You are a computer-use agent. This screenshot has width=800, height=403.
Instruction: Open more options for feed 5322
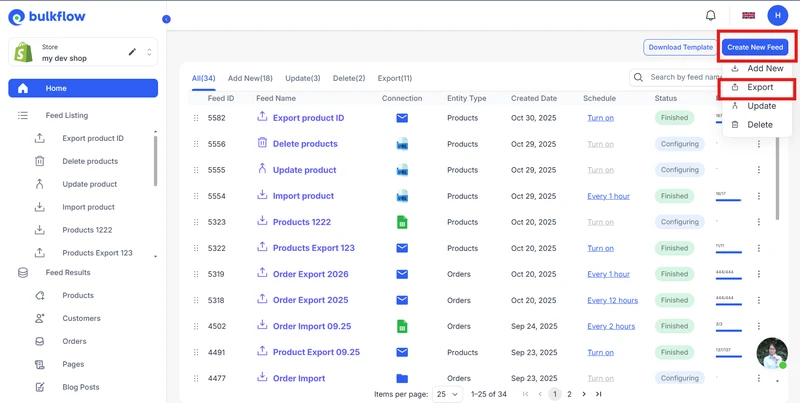pyautogui.click(x=759, y=248)
